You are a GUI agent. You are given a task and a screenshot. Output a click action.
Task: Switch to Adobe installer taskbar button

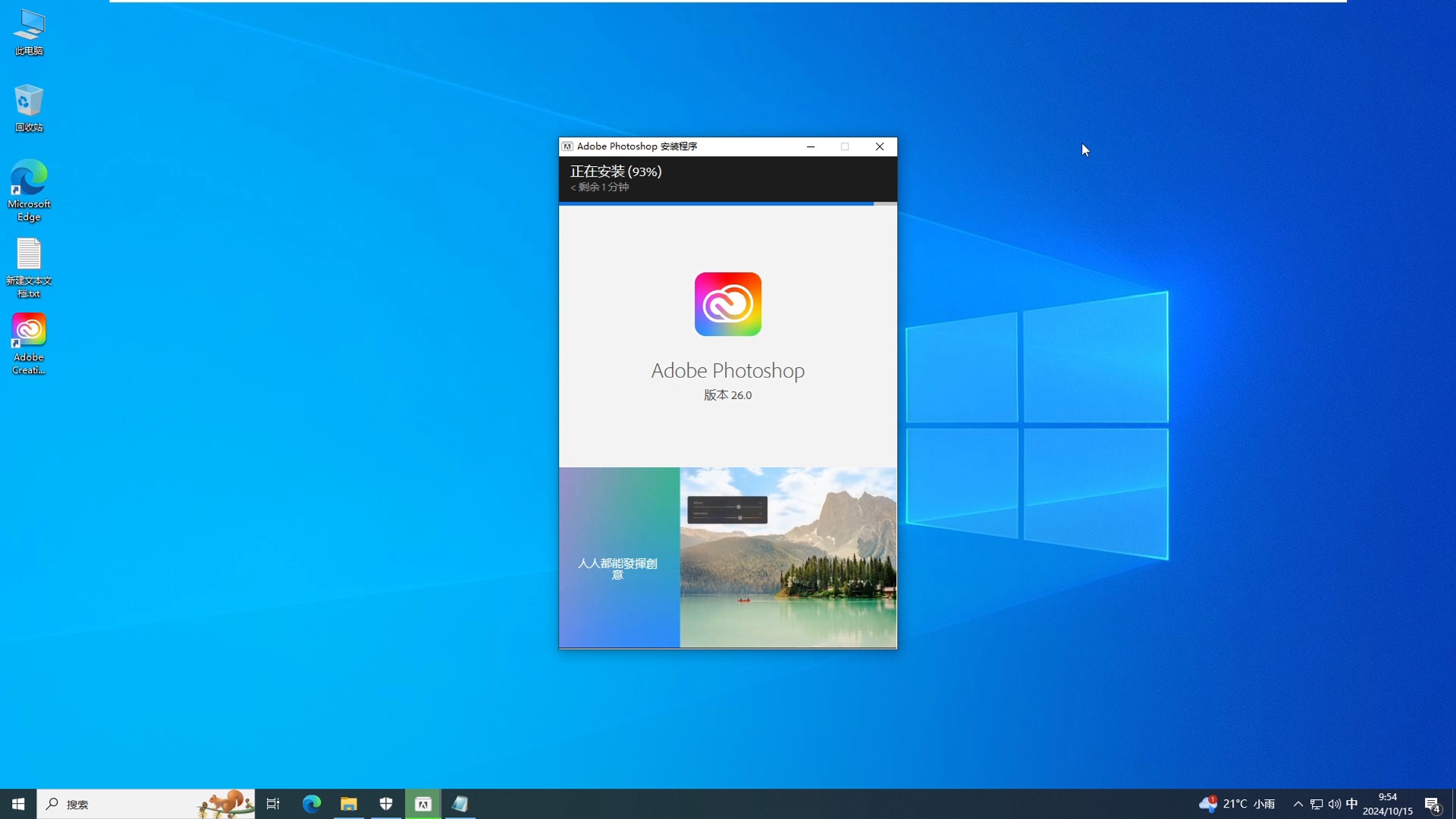click(x=423, y=804)
